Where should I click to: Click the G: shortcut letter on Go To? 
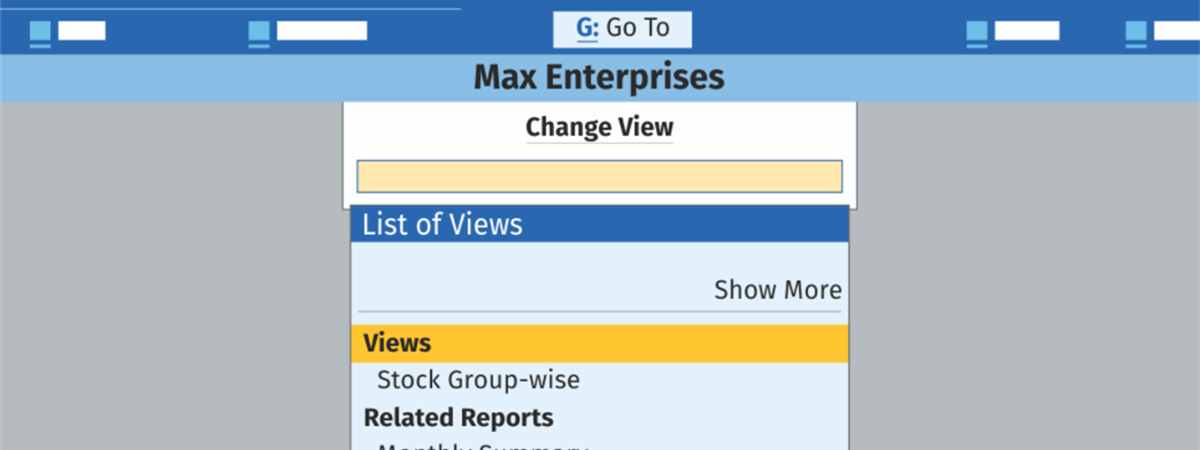(x=587, y=29)
